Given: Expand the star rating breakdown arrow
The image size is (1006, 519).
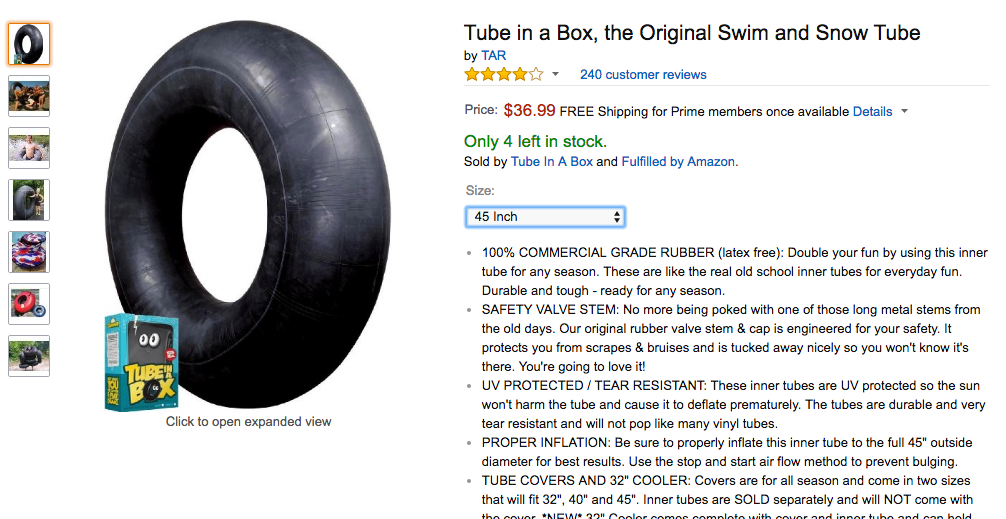Looking at the screenshot, I should coord(556,74).
